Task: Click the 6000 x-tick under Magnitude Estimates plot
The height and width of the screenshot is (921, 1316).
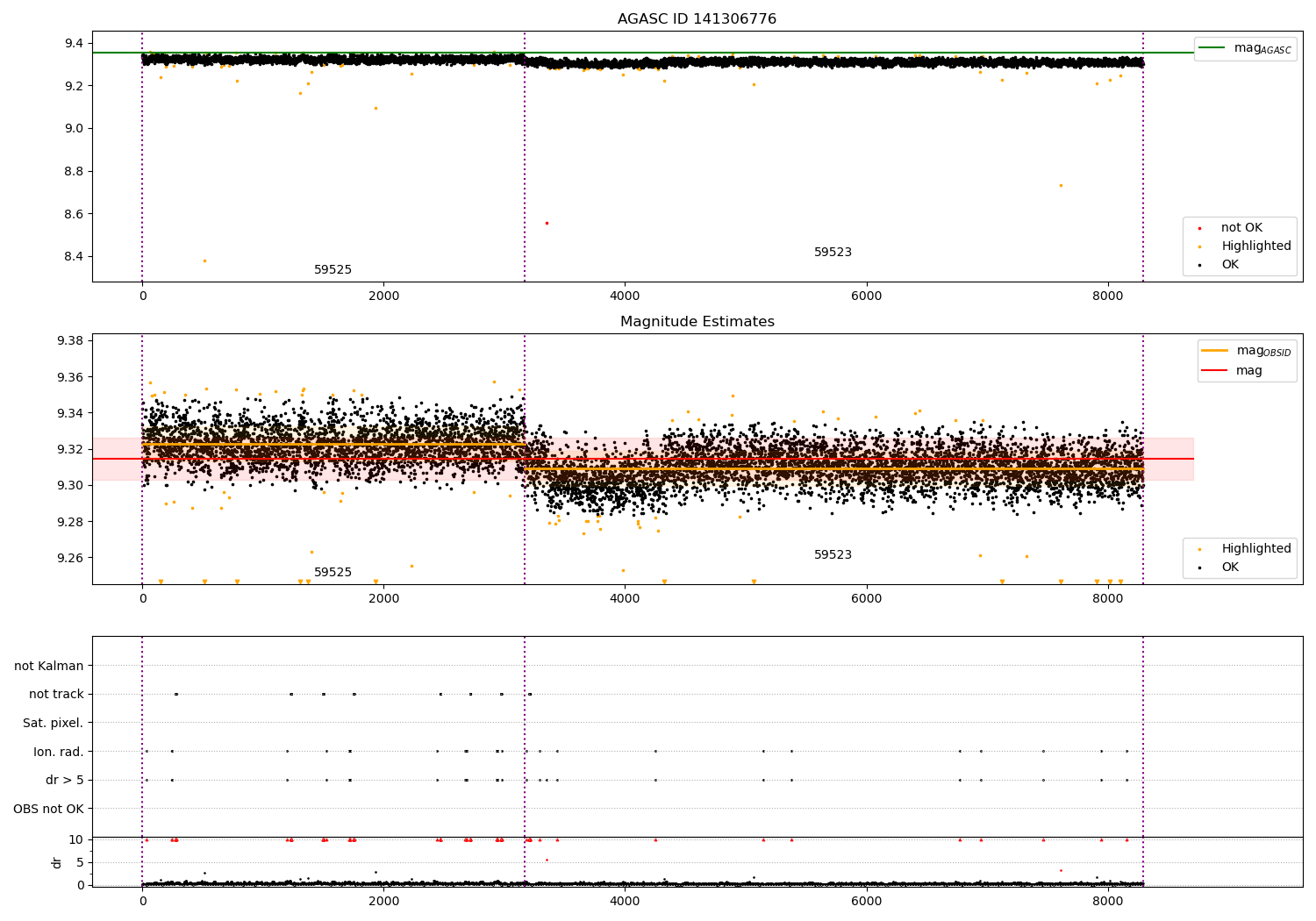Action: coord(866,599)
